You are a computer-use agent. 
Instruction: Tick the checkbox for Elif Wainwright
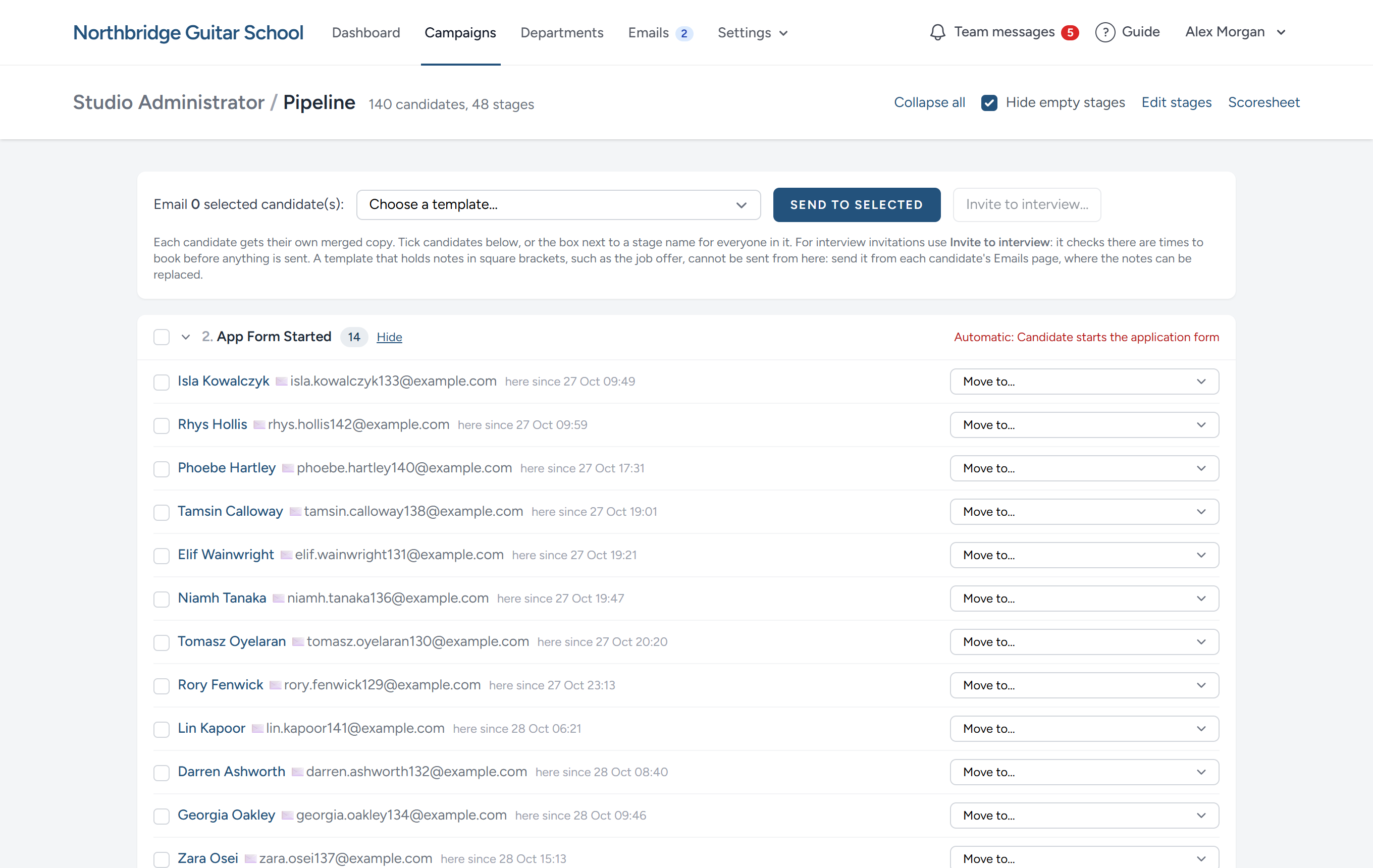[x=162, y=555]
